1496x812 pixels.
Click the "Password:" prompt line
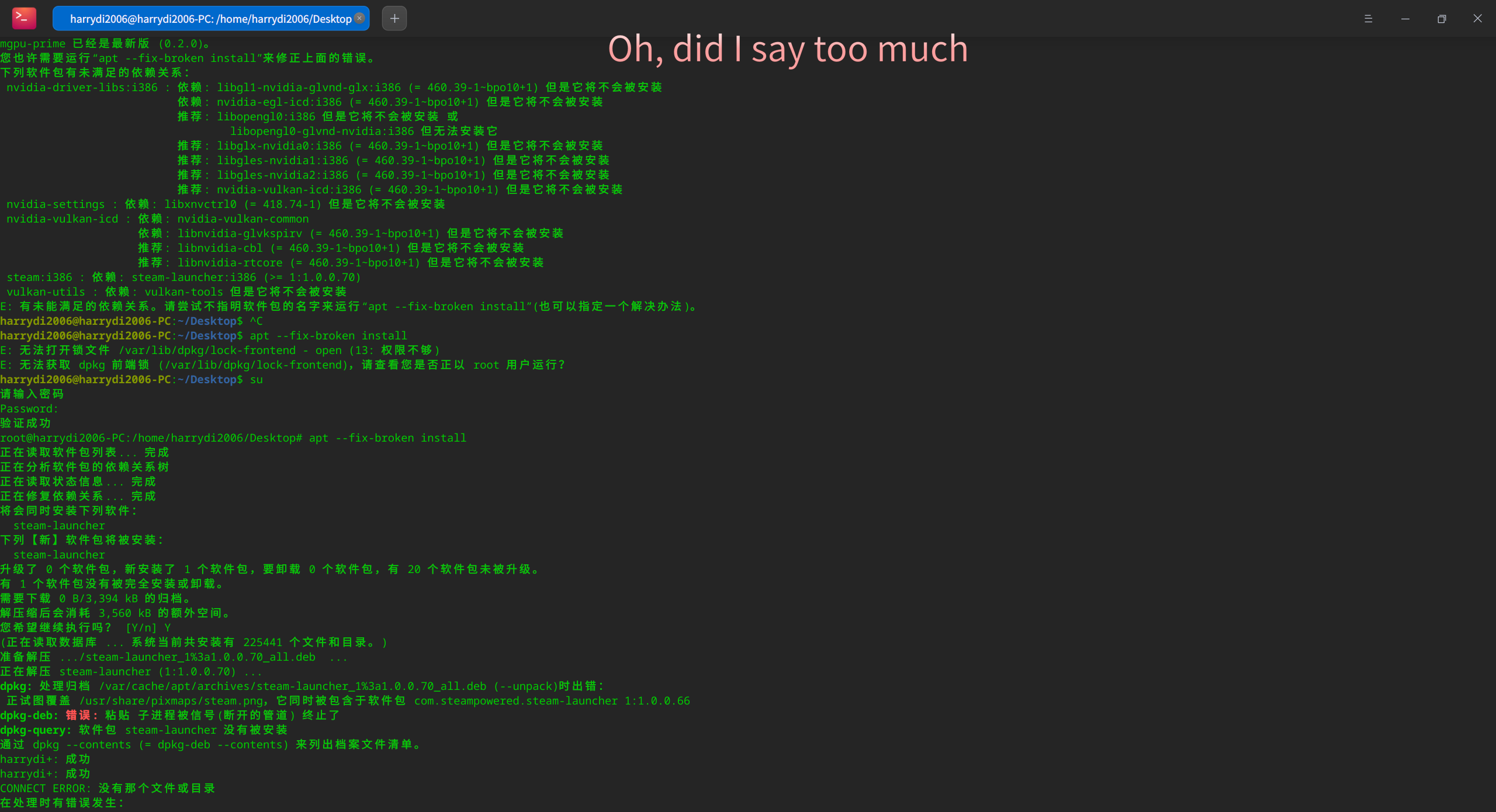tap(29, 408)
